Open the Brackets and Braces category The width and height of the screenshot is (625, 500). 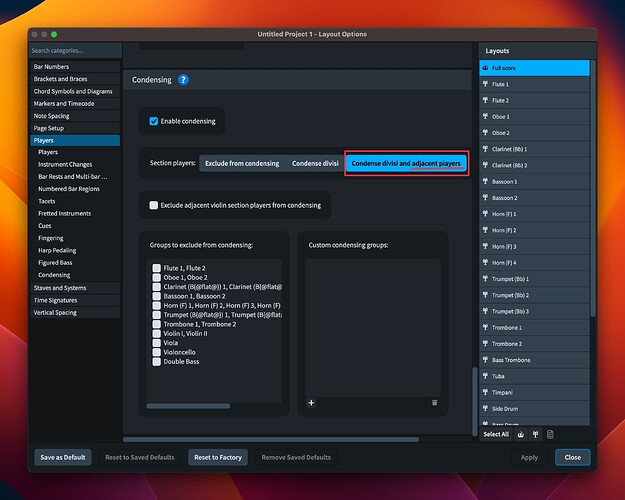click(75, 79)
